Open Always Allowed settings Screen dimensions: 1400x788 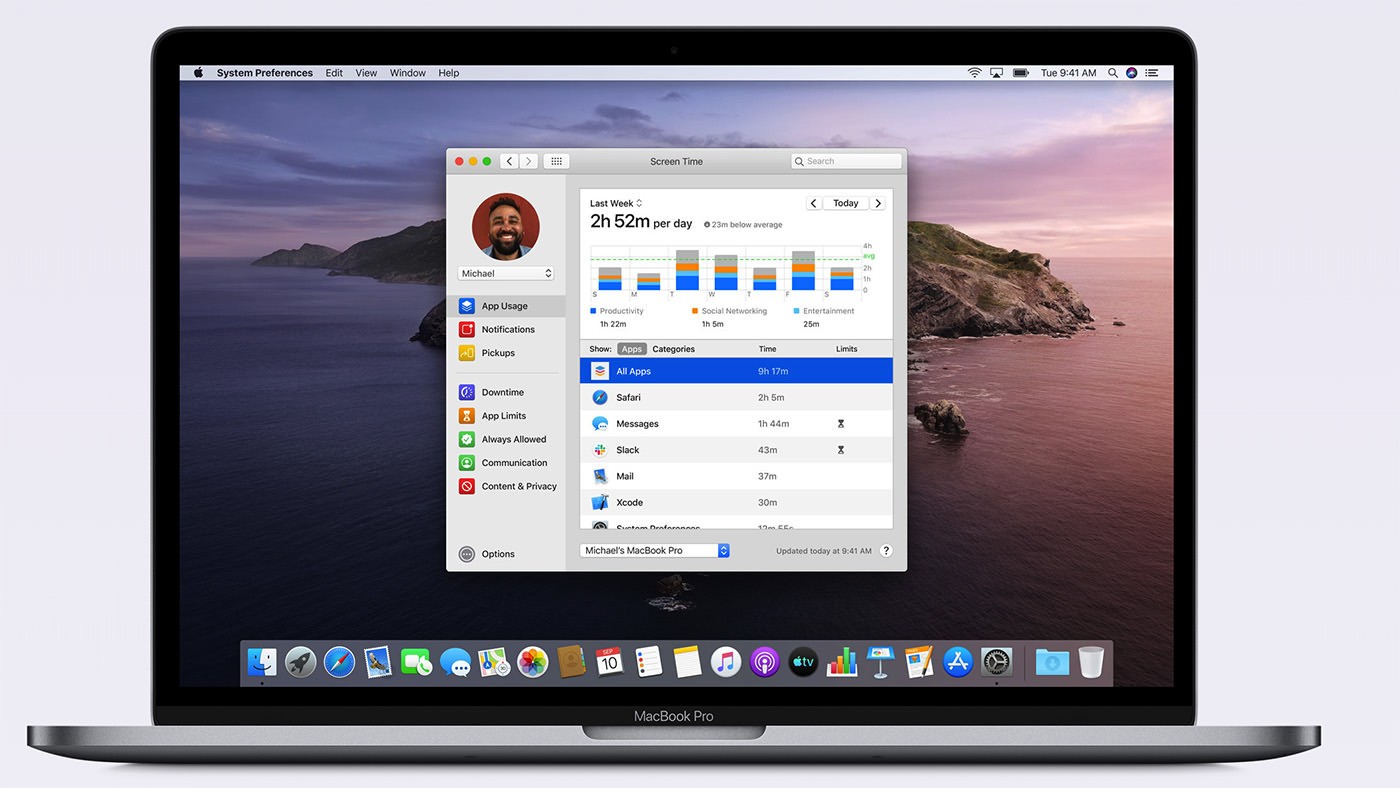(x=513, y=439)
